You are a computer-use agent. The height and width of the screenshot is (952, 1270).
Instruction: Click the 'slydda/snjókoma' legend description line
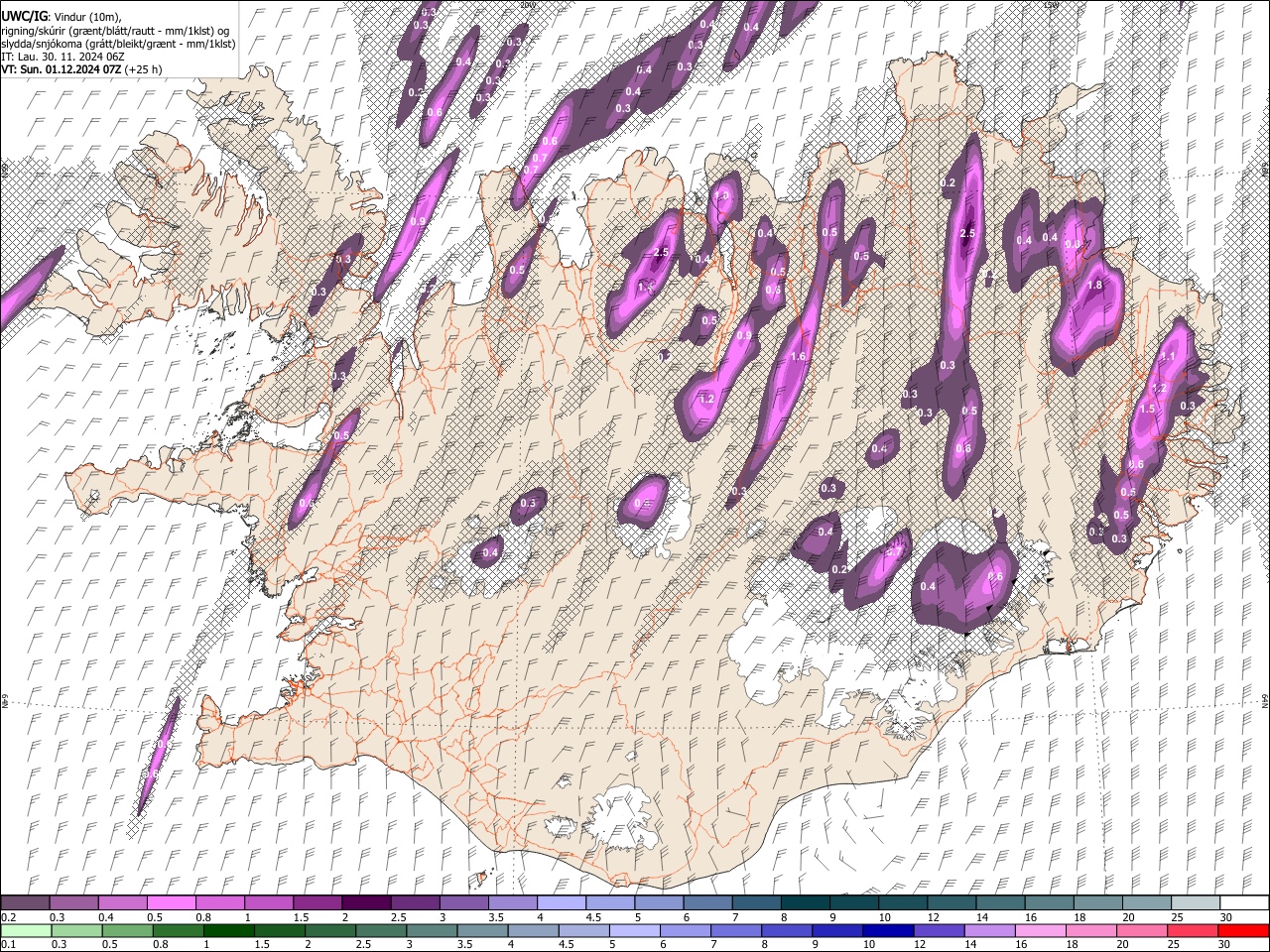coord(118,44)
